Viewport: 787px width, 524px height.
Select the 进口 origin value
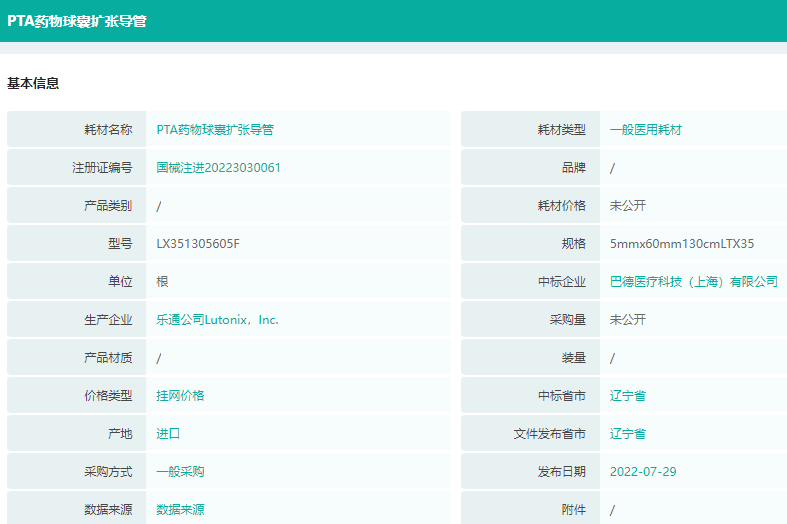pos(168,434)
